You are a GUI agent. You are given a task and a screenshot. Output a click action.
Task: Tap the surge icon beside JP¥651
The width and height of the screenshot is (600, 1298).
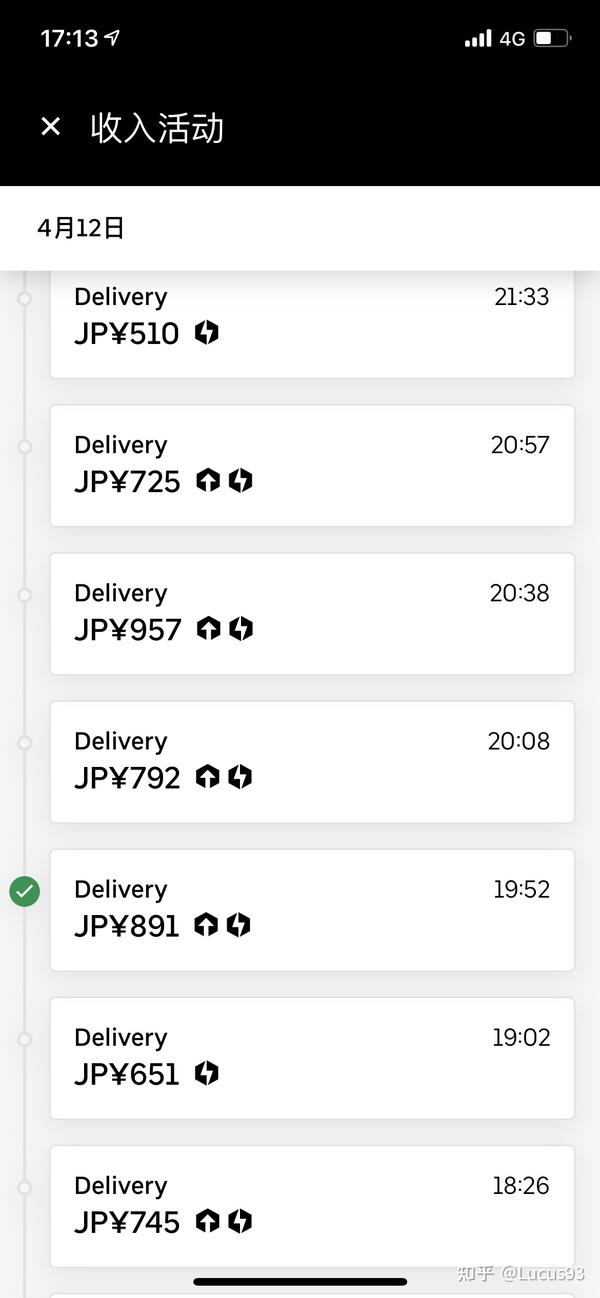tap(206, 1073)
